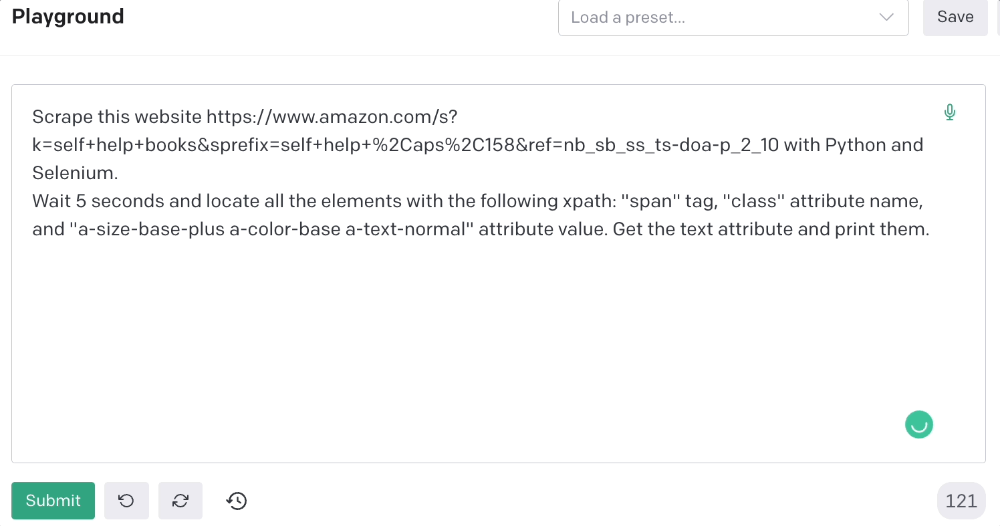1000x526 pixels.
Task: Place the cursor after 'print them.'
Action: coord(930,229)
